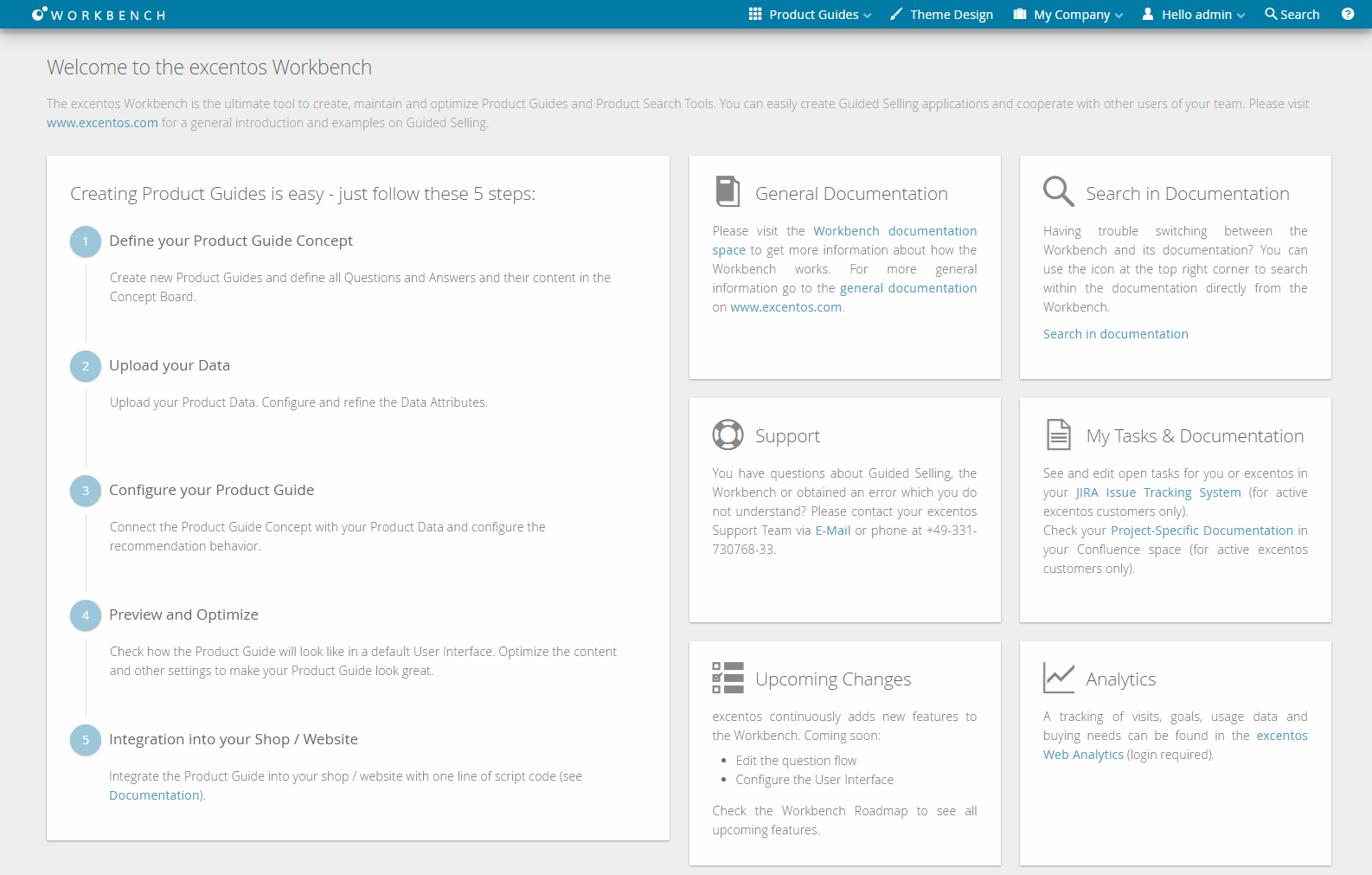
Task: Click the Edit the question flow bullet
Action: pos(796,761)
